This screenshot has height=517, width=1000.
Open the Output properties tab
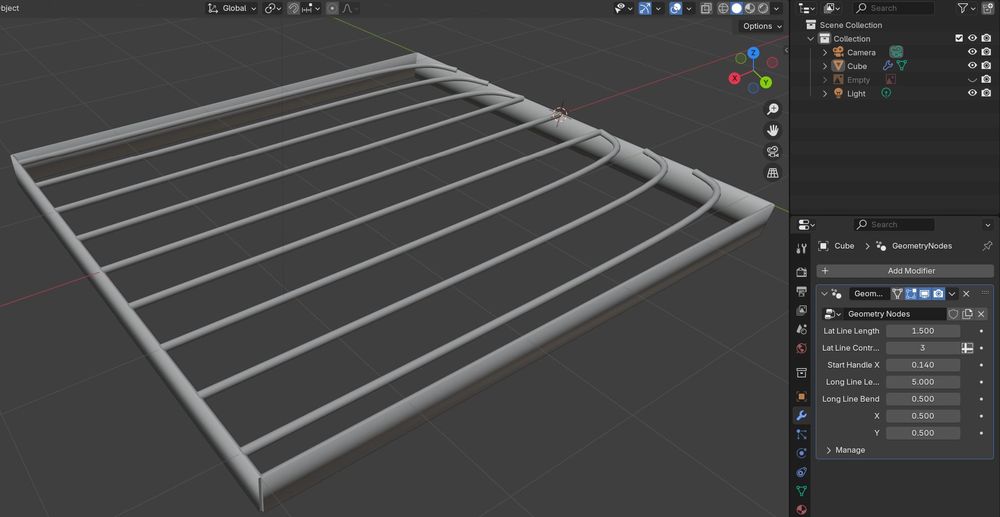point(802,291)
